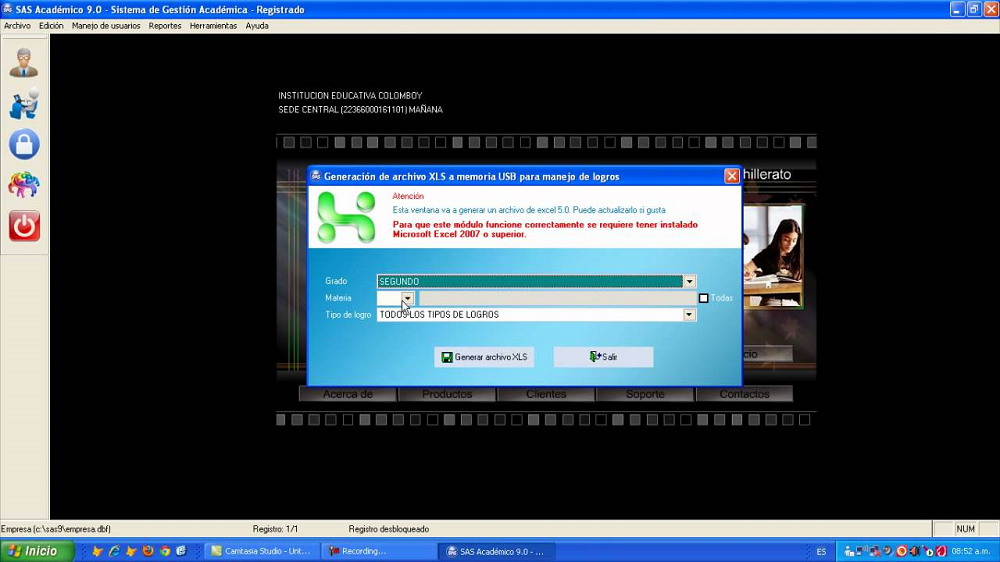Expand the Tipo de logro dropdown
1000x562 pixels.
(x=689, y=315)
